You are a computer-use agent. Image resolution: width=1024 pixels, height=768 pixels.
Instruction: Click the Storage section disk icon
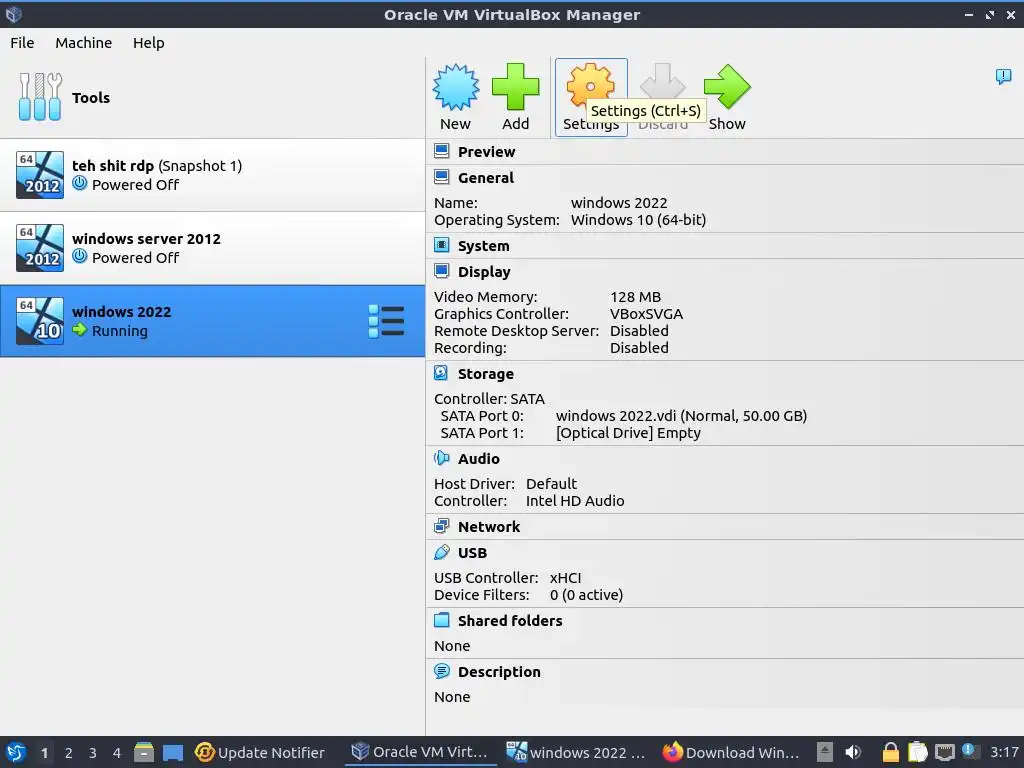(441, 374)
